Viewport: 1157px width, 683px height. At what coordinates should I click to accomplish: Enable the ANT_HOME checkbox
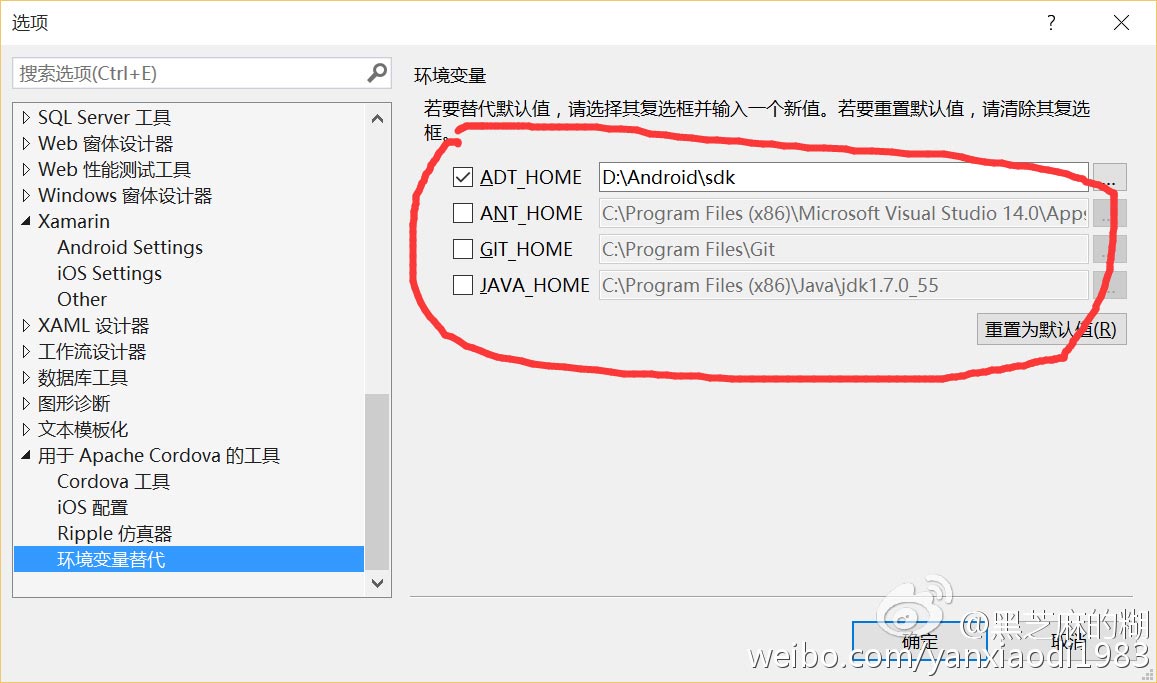click(x=463, y=213)
